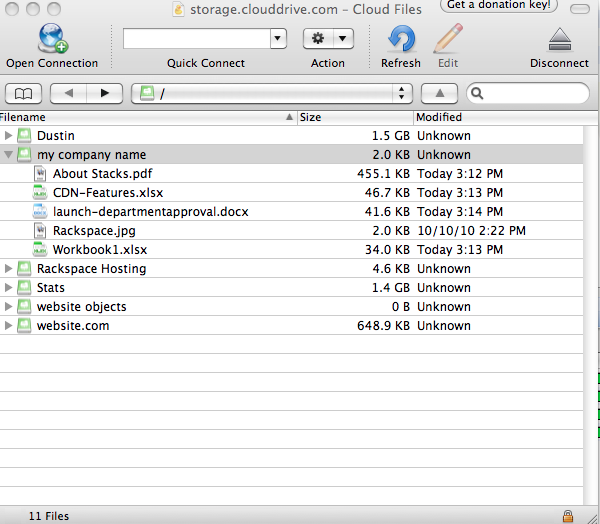Click the launch-departmentapproval.docx file icon
The image size is (600, 524).
pyautogui.click(x=40, y=211)
